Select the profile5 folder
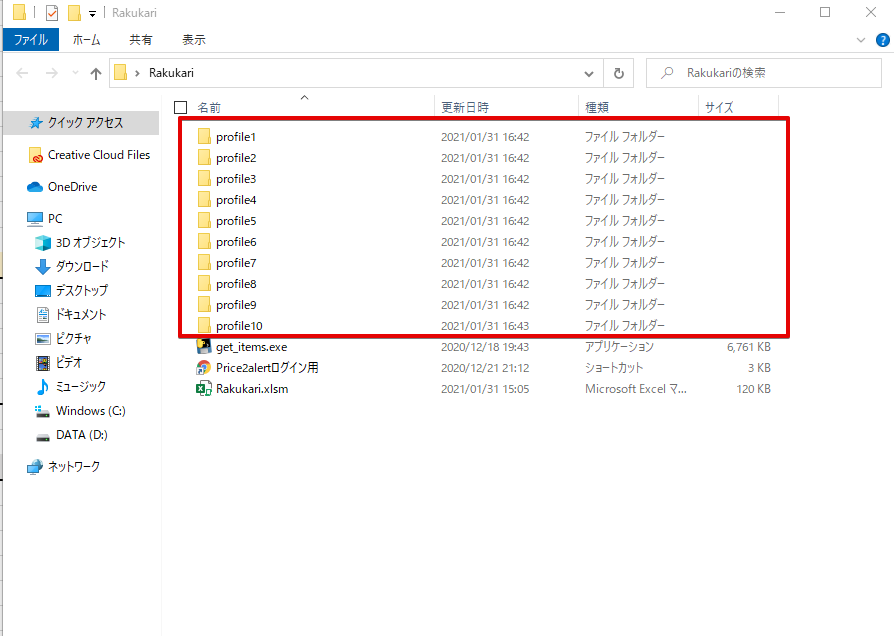 pyautogui.click(x=236, y=221)
